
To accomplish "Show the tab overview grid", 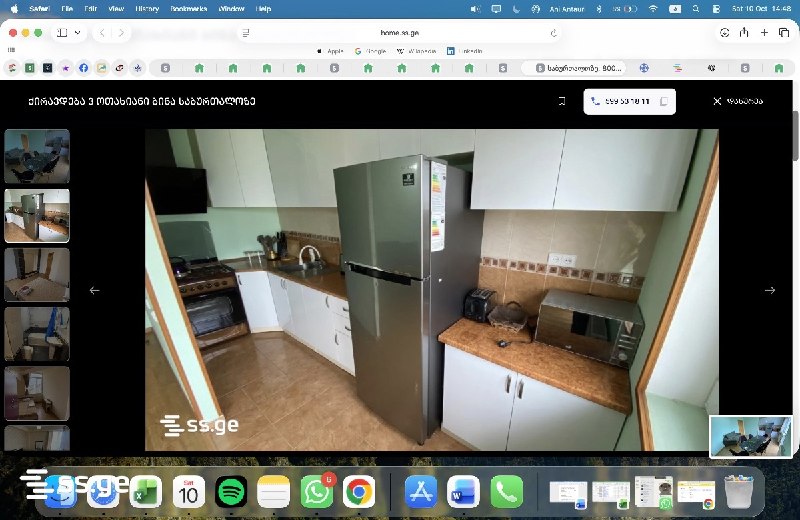I will (784, 33).
